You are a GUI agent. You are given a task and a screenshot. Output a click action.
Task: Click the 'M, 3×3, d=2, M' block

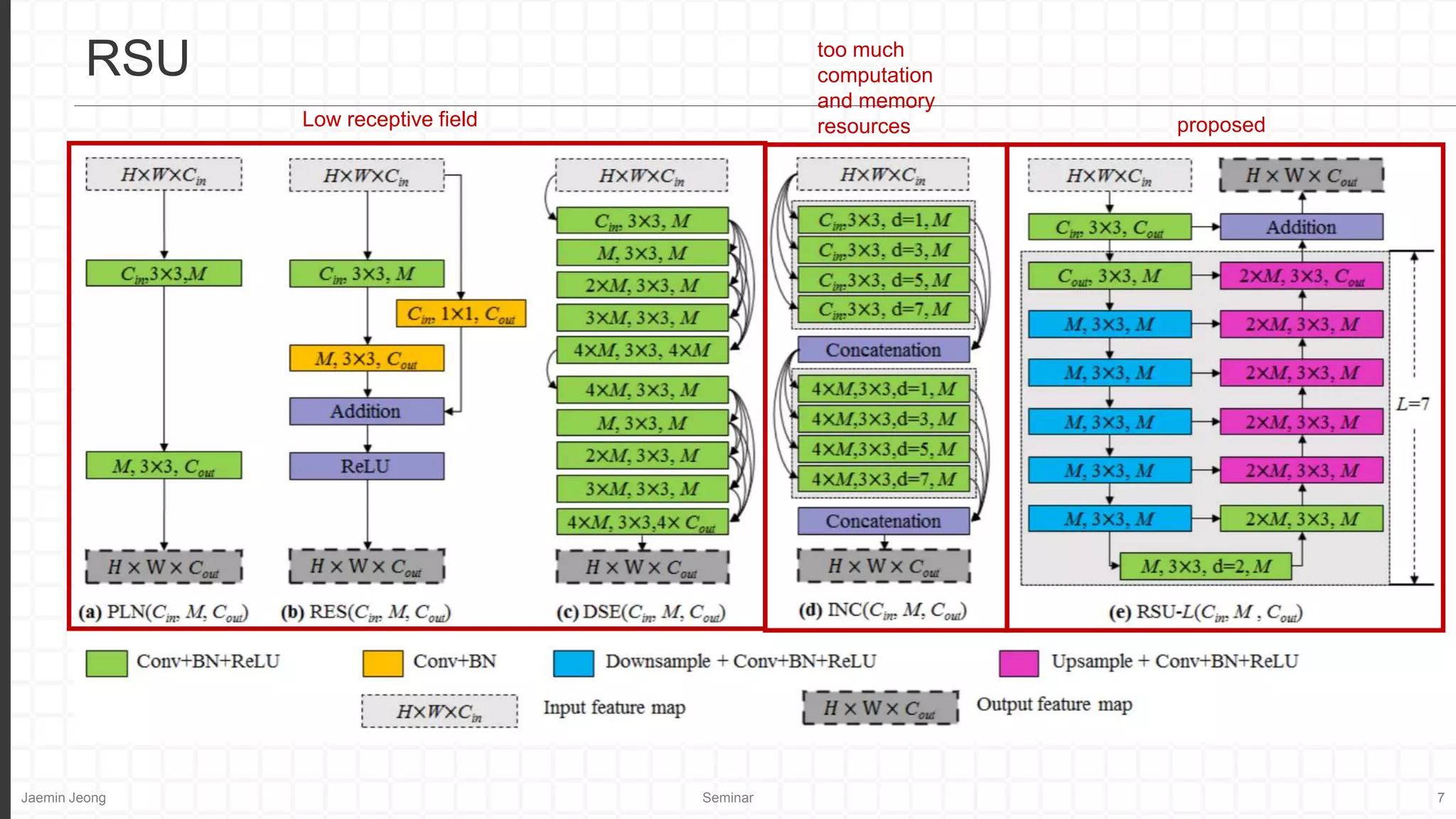1205,567
